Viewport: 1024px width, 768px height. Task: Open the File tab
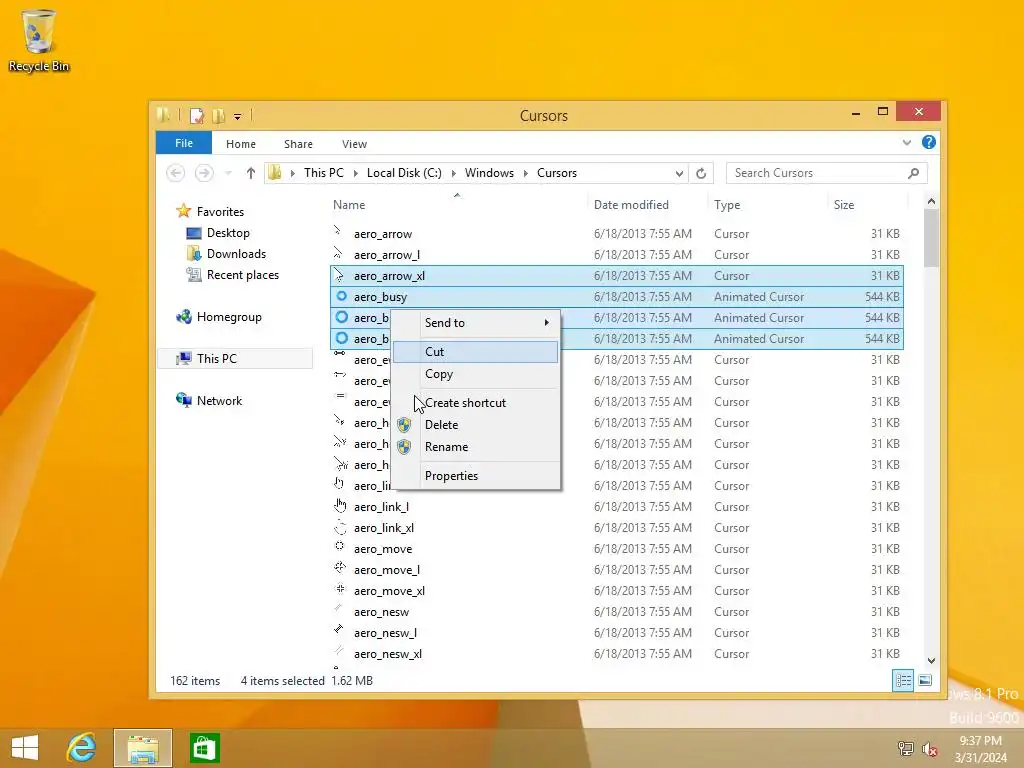coord(184,143)
